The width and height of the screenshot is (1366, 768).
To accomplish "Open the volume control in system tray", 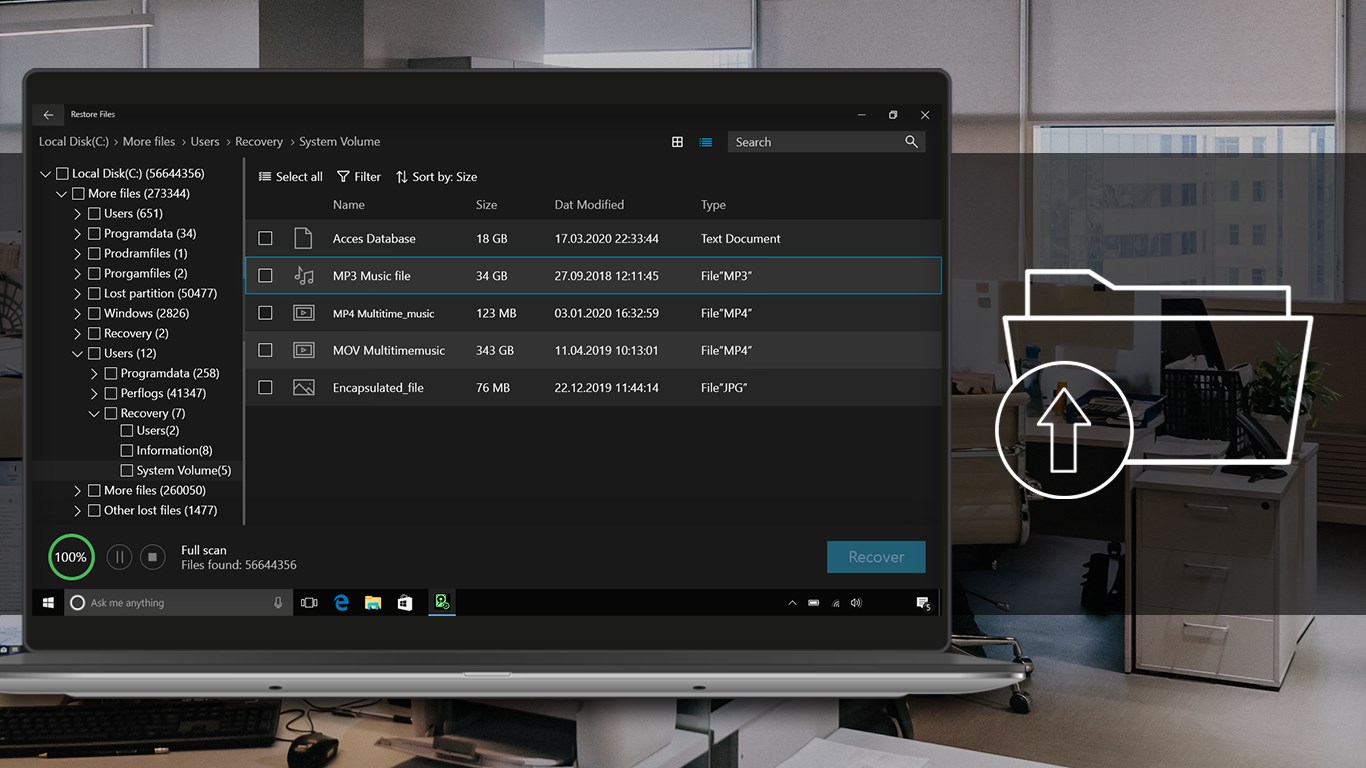I will pyautogui.click(x=857, y=603).
